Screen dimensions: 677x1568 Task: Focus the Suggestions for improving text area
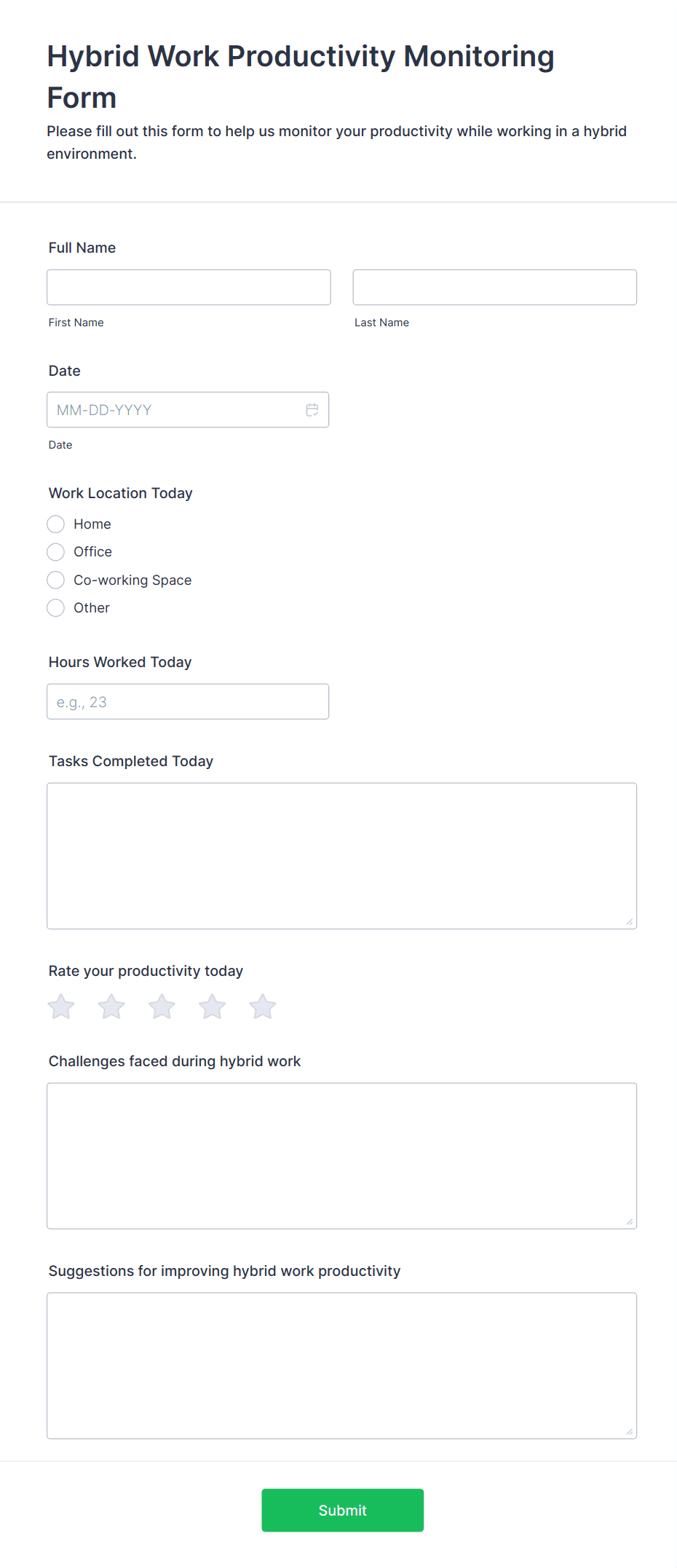pos(341,1366)
